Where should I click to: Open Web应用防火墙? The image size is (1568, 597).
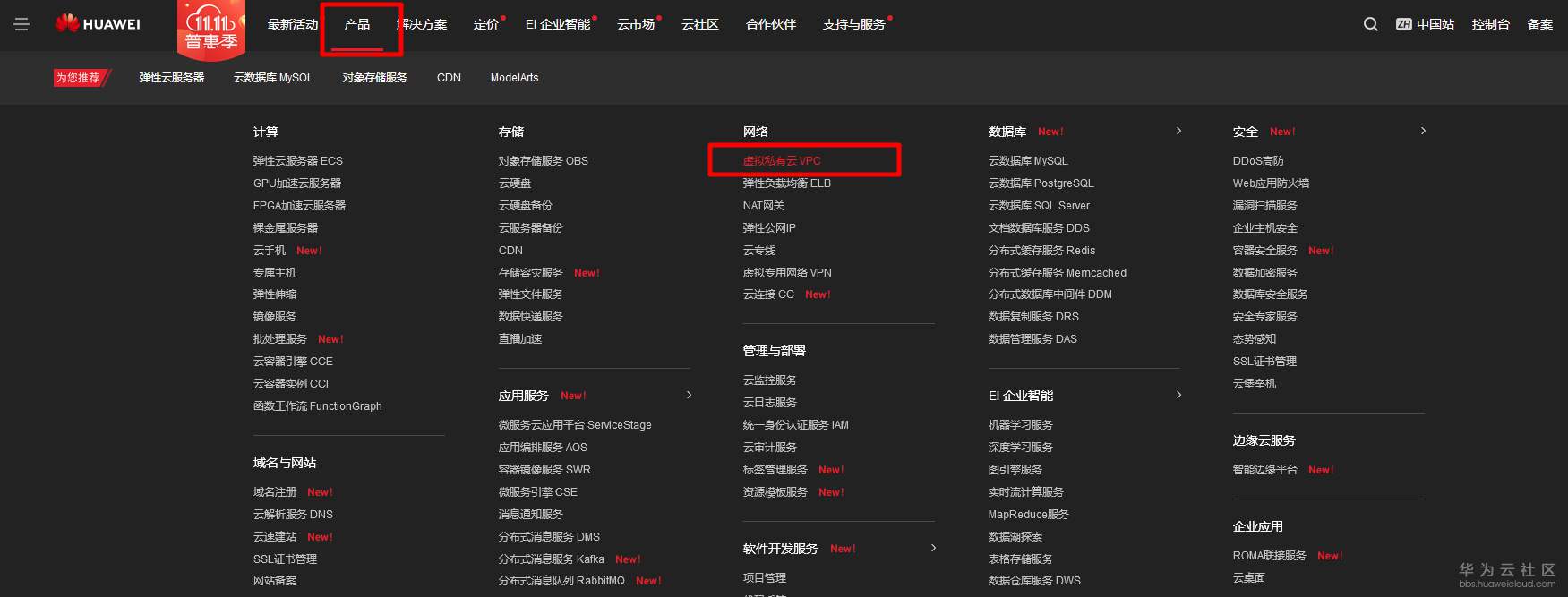[x=1271, y=183]
